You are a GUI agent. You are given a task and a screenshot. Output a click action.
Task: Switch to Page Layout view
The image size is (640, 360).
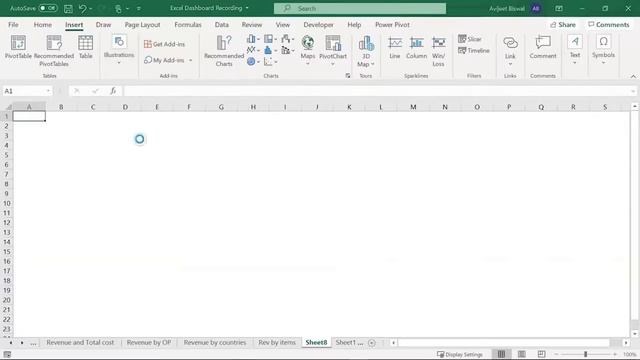521,354
